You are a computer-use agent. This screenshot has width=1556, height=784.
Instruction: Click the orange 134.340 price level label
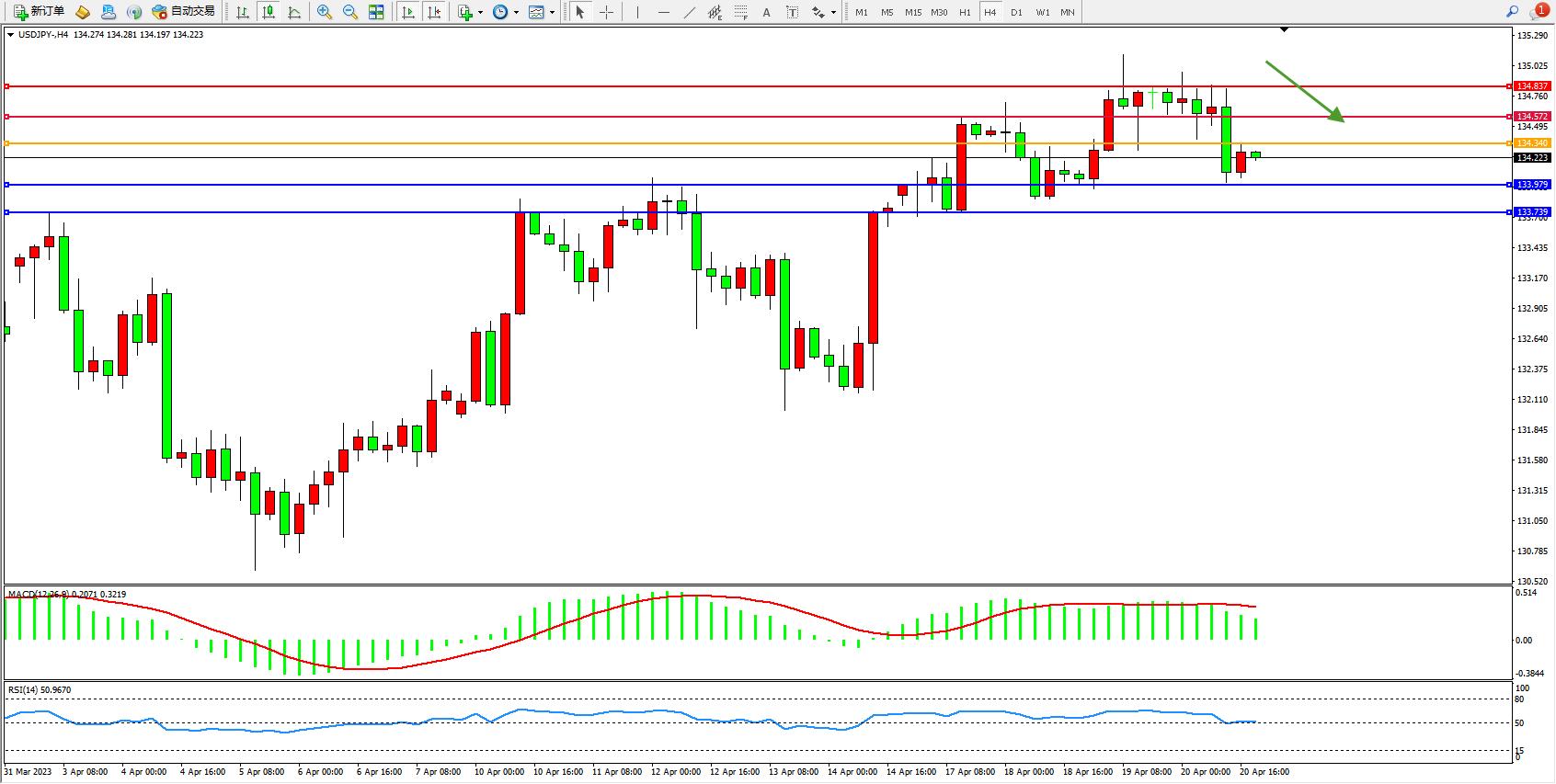(1532, 143)
